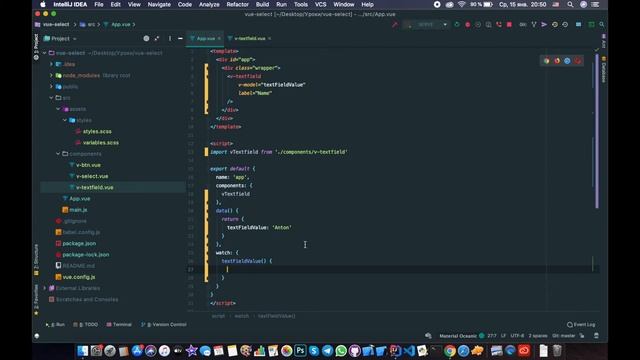Select main.js in project tree
Screen dimensions: 640x360
78,210
